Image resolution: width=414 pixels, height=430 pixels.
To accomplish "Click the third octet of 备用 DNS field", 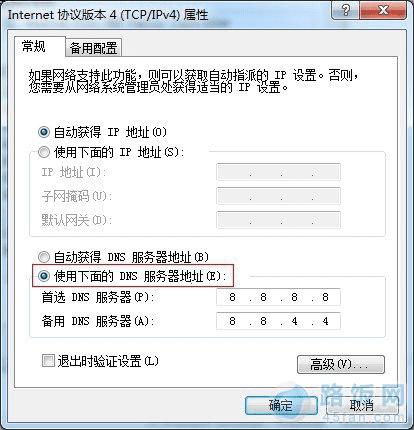I will point(294,321).
